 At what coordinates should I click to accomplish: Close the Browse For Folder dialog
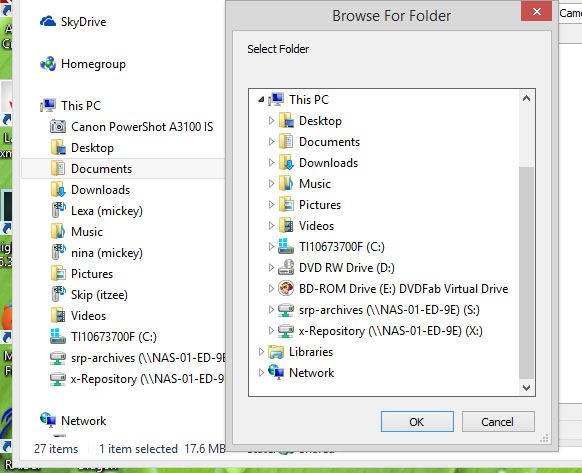[x=536, y=11]
